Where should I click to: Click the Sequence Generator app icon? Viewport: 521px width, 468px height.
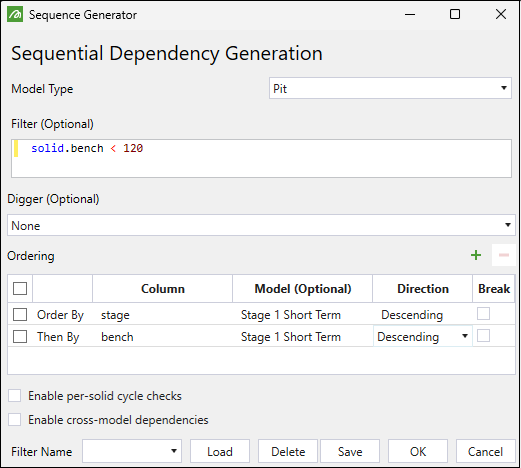15,15
